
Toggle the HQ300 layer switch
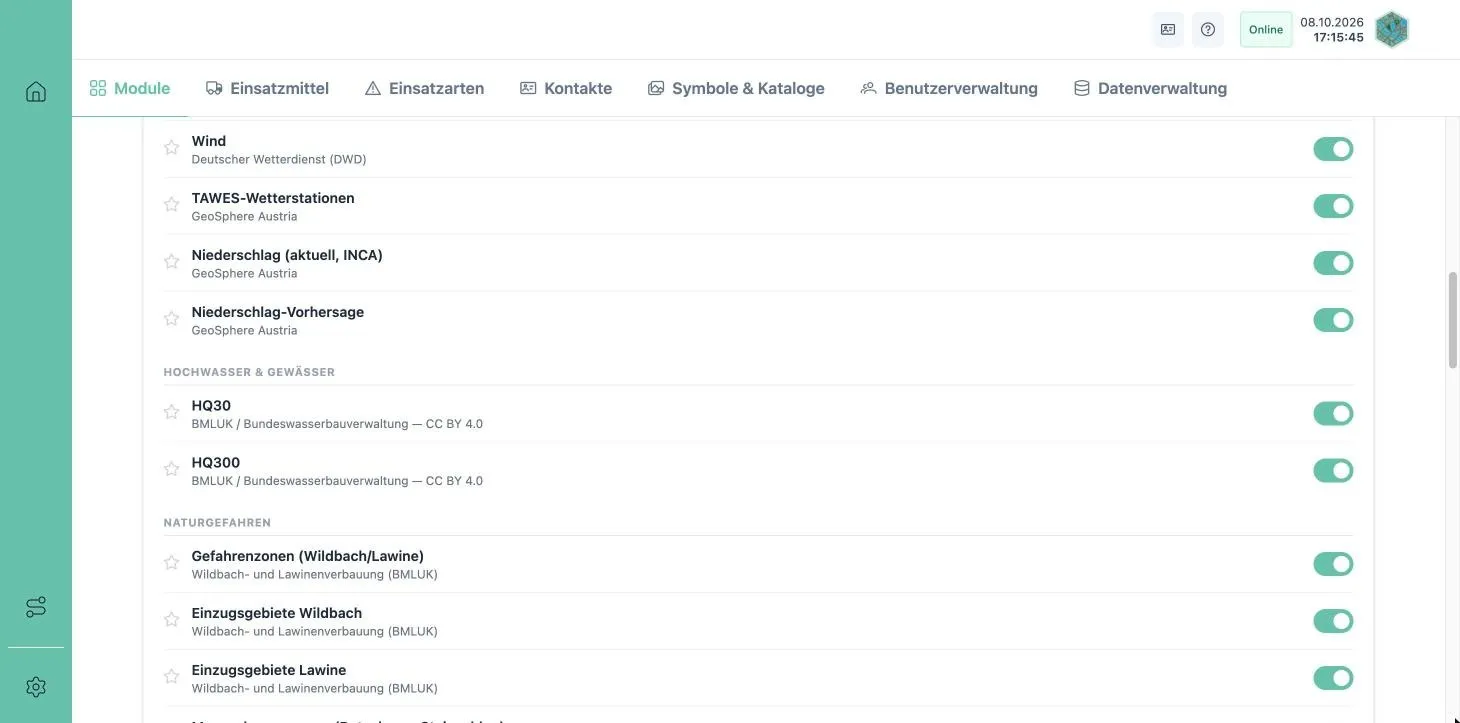coord(1333,470)
